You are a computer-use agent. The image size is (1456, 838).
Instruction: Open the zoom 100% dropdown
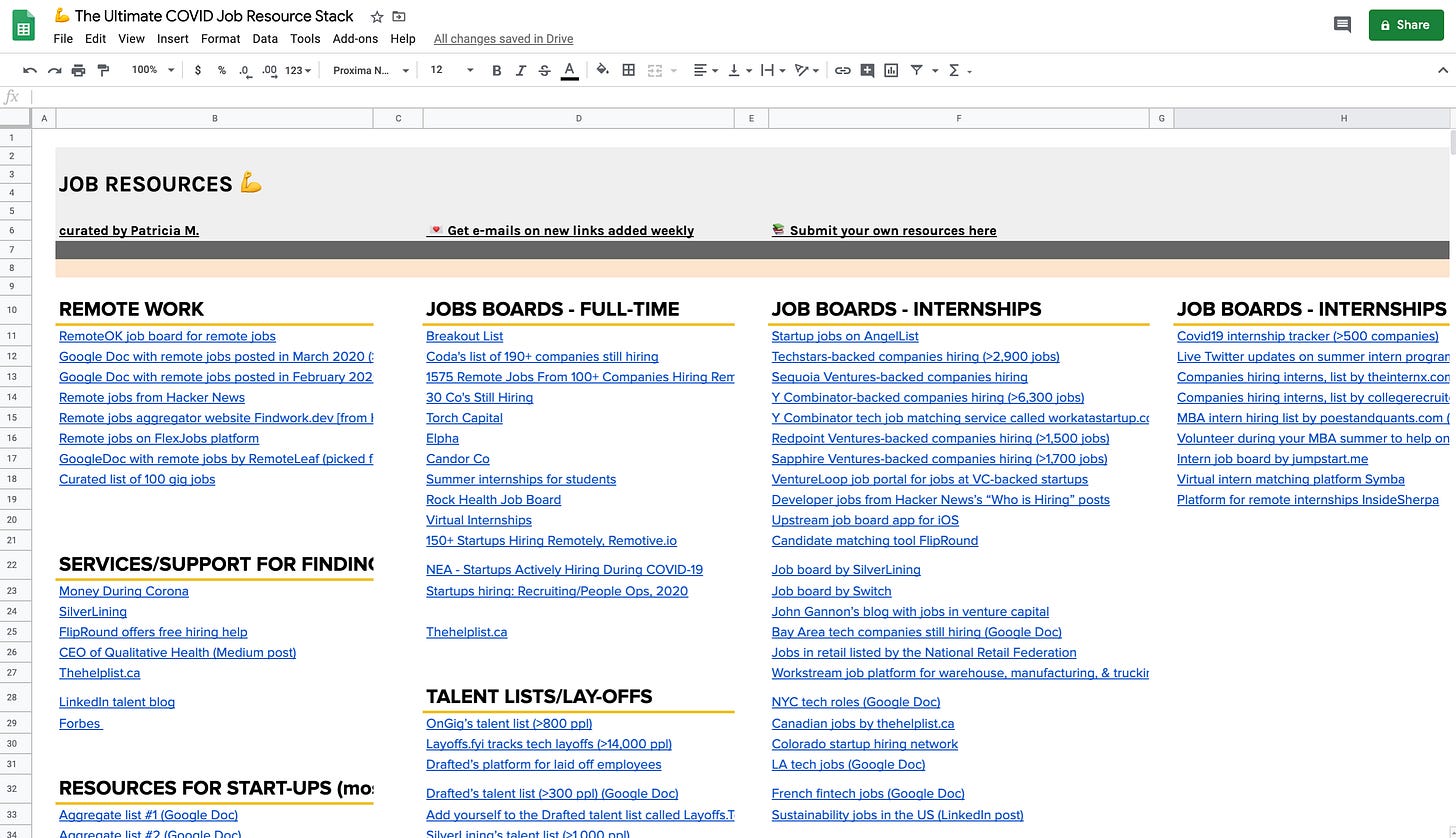click(153, 70)
